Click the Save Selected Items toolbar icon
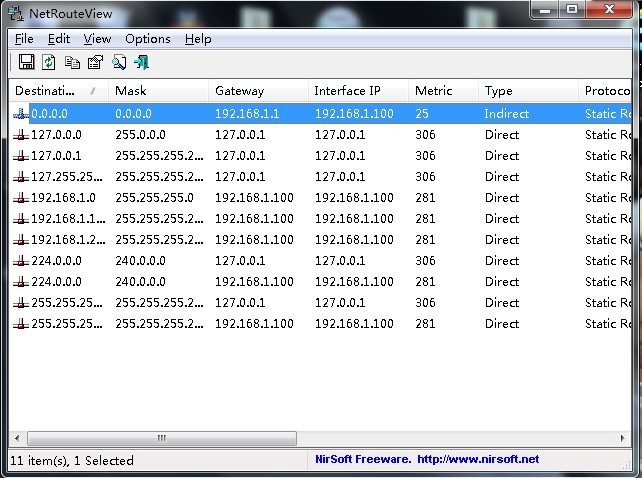Screen dimensions: 642x478 (27, 62)
